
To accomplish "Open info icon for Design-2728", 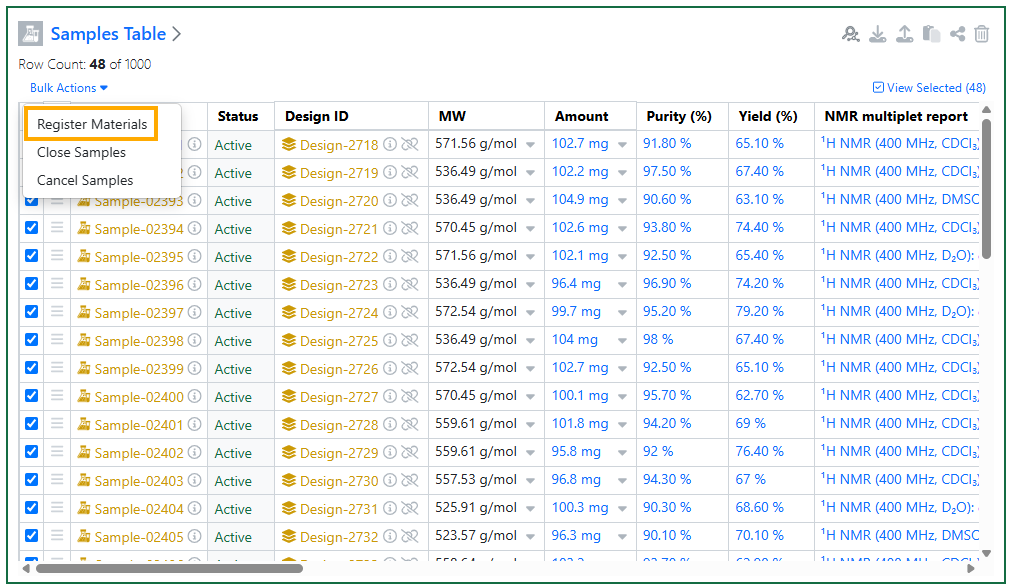I will click(x=390, y=424).
